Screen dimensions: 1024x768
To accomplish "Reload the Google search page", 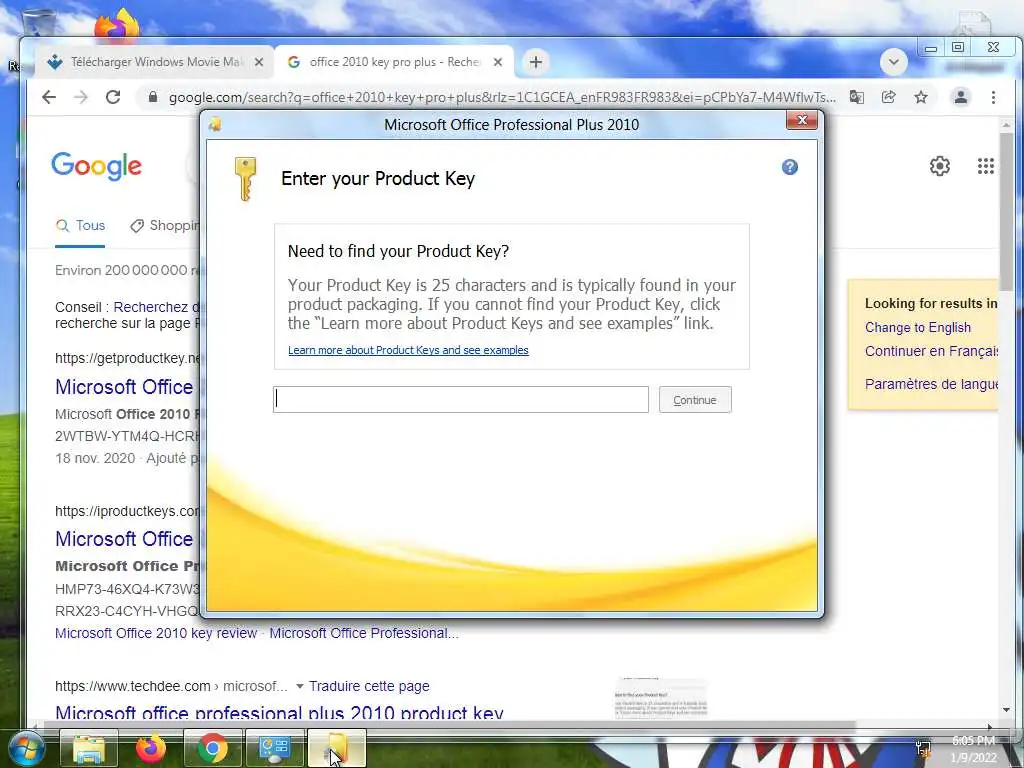I will (x=113, y=97).
